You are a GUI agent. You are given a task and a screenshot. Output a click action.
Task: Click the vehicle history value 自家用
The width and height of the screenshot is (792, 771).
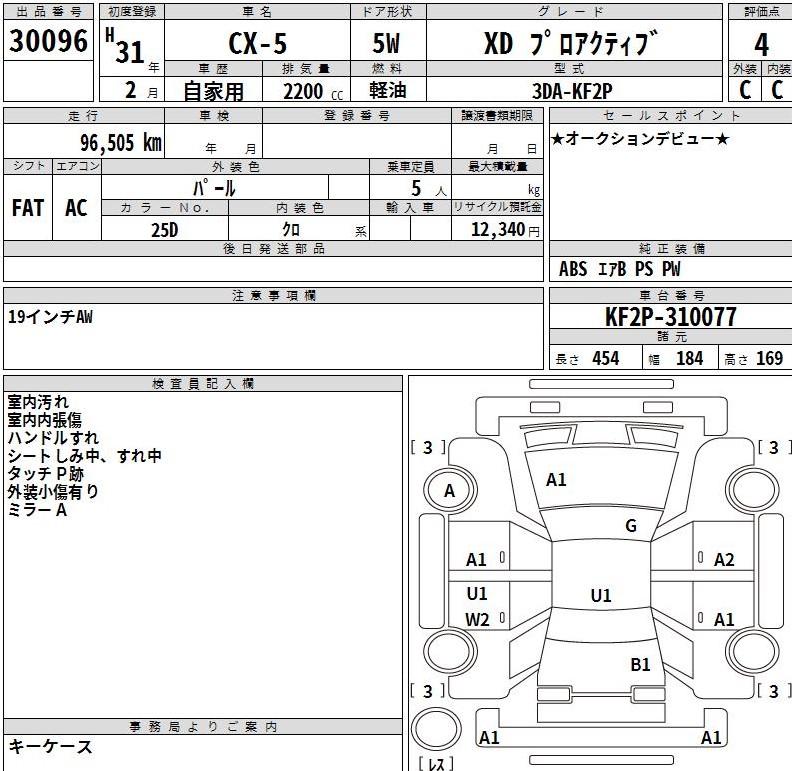(213, 91)
